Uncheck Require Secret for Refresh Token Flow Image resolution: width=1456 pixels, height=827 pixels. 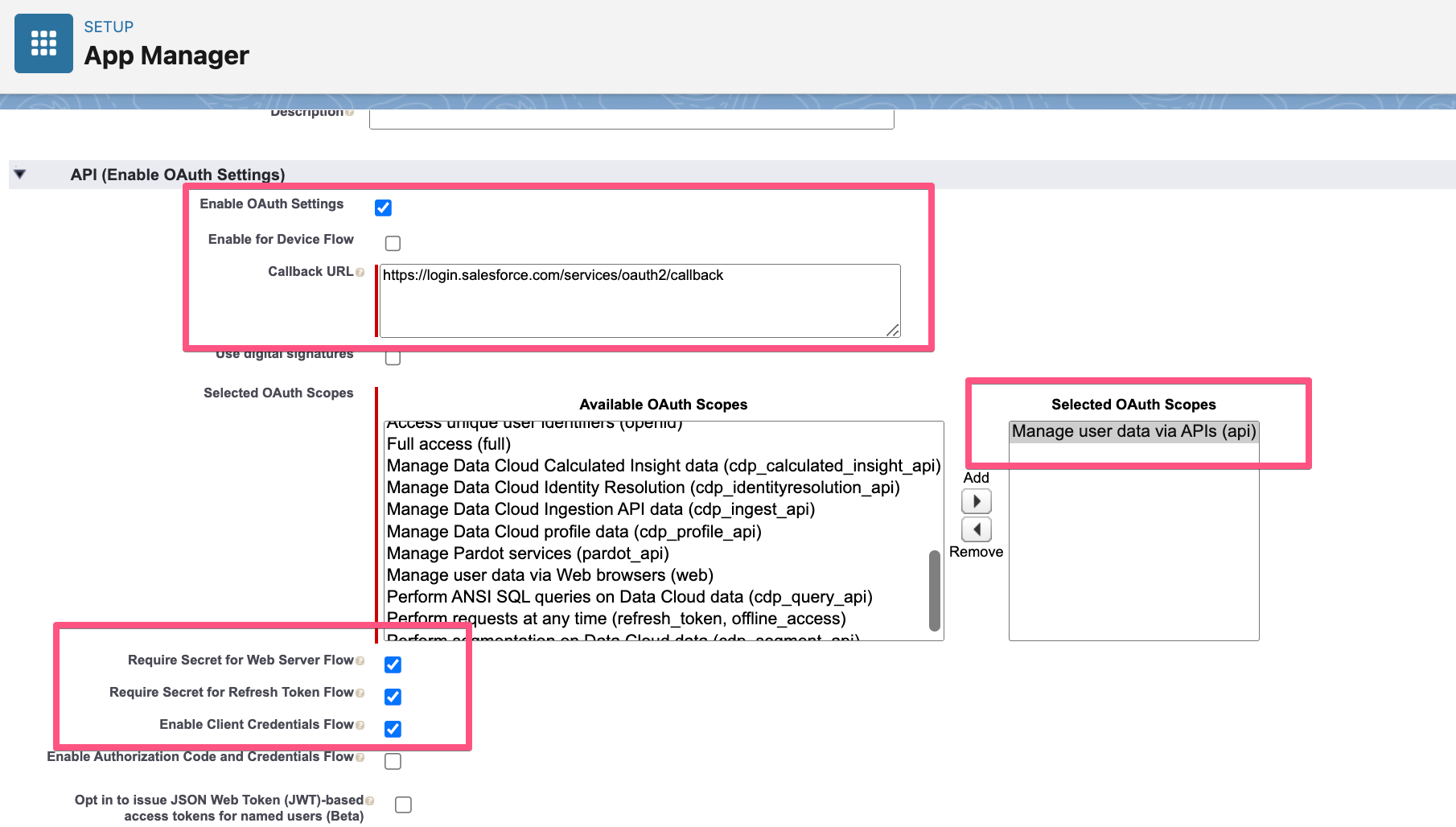coord(393,697)
